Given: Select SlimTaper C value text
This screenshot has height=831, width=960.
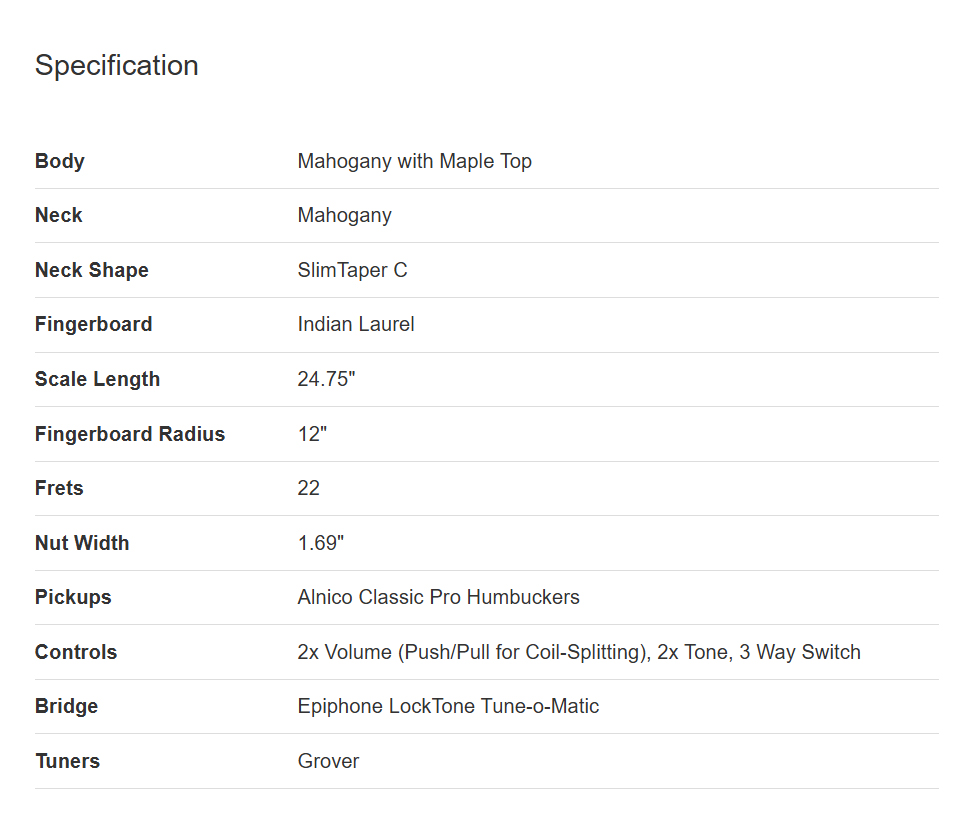Looking at the screenshot, I should click(353, 270).
